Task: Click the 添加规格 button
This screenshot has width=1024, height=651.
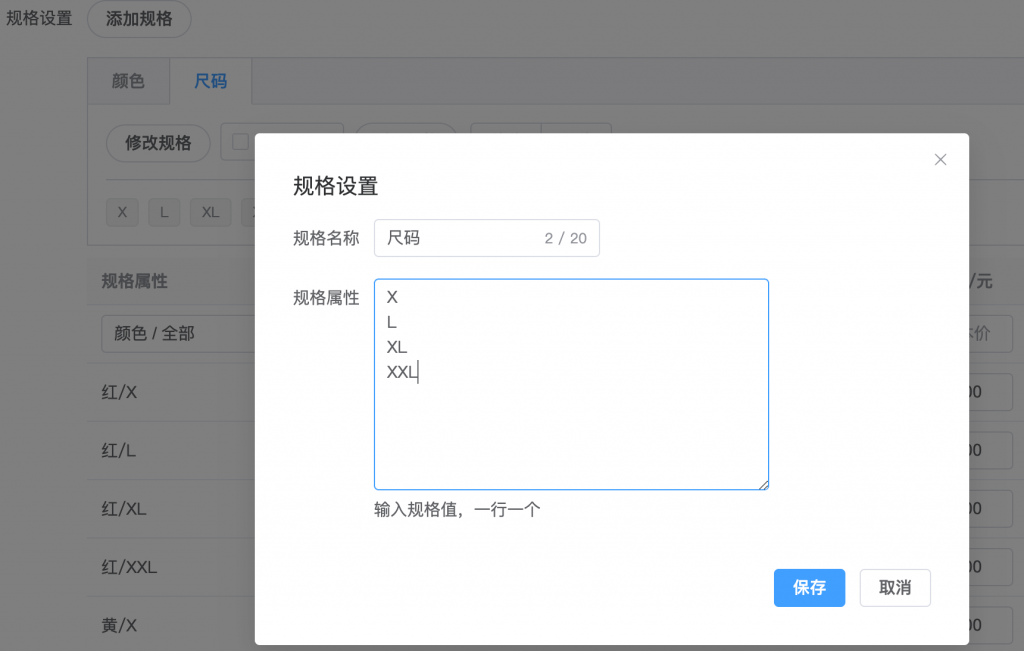Action: click(x=139, y=19)
